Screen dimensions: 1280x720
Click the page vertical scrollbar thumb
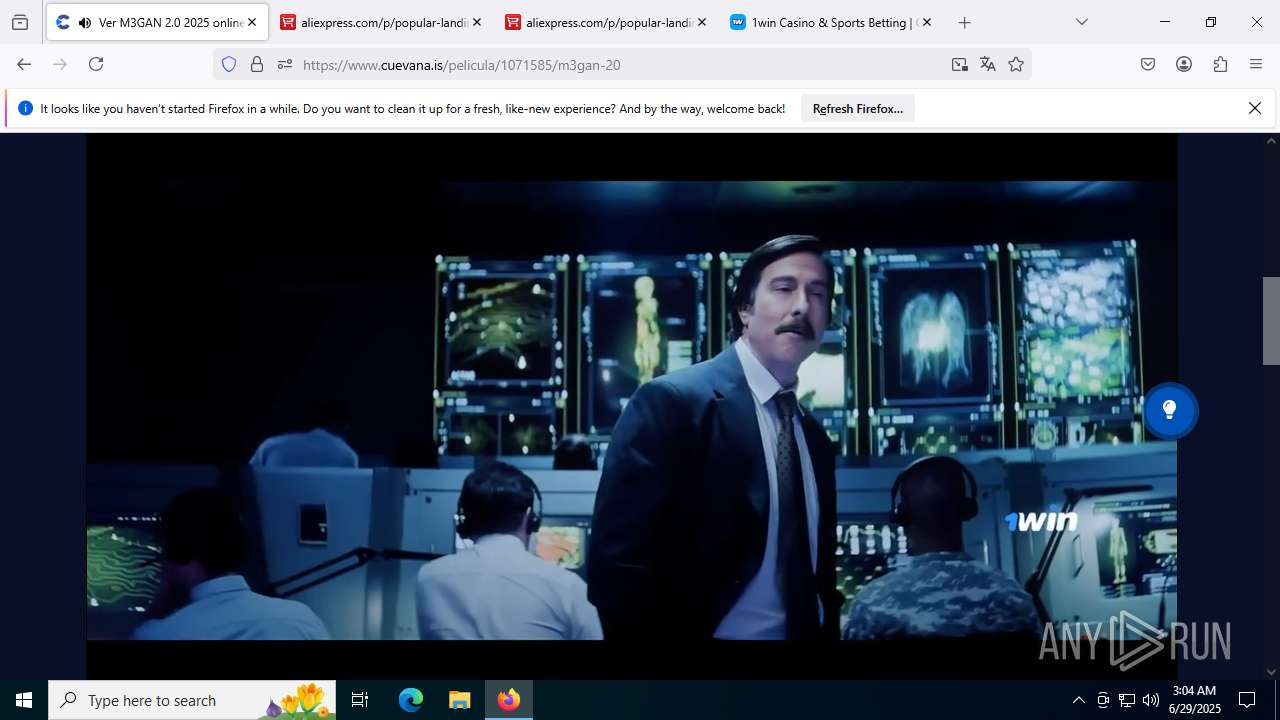1271,320
